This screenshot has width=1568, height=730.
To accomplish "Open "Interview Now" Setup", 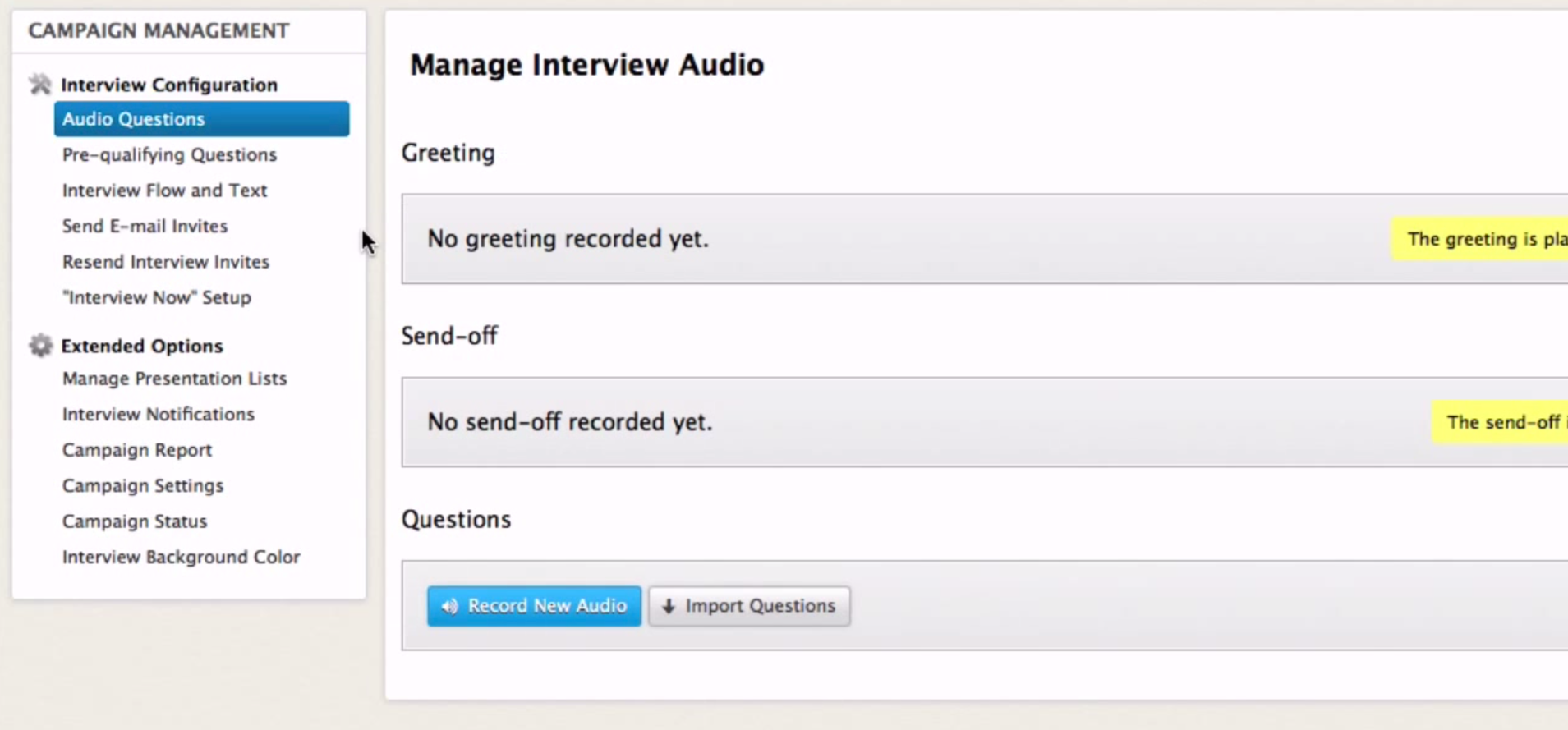I will [157, 297].
